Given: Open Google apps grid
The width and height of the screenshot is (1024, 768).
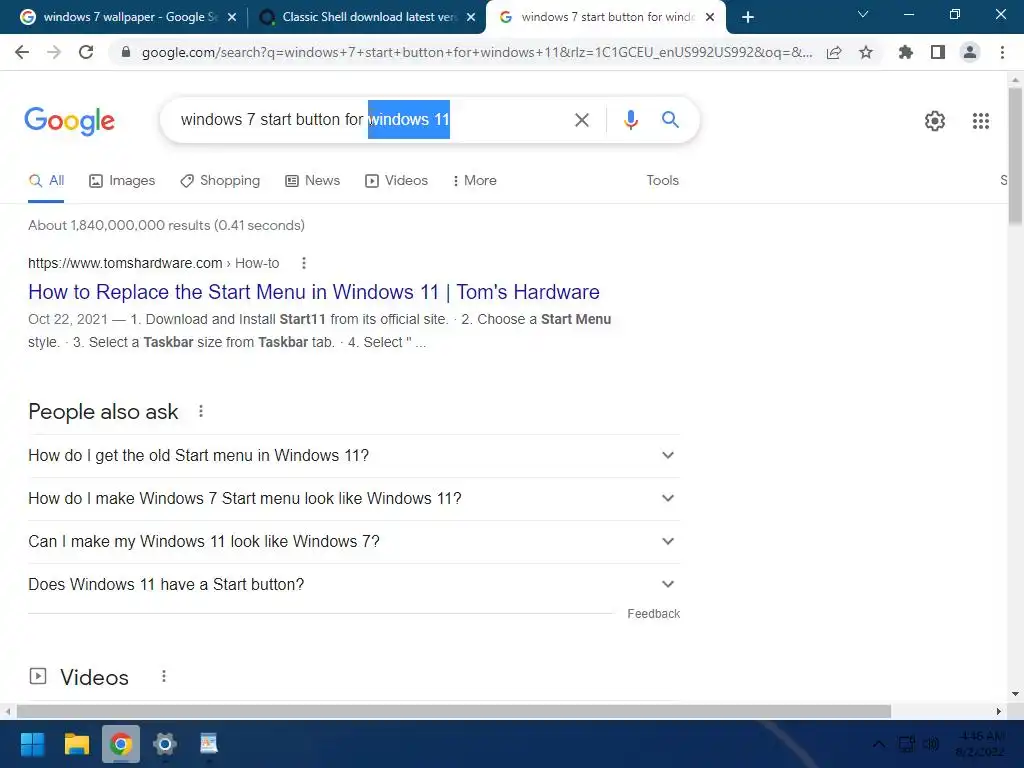Looking at the screenshot, I should (x=981, y=121).
